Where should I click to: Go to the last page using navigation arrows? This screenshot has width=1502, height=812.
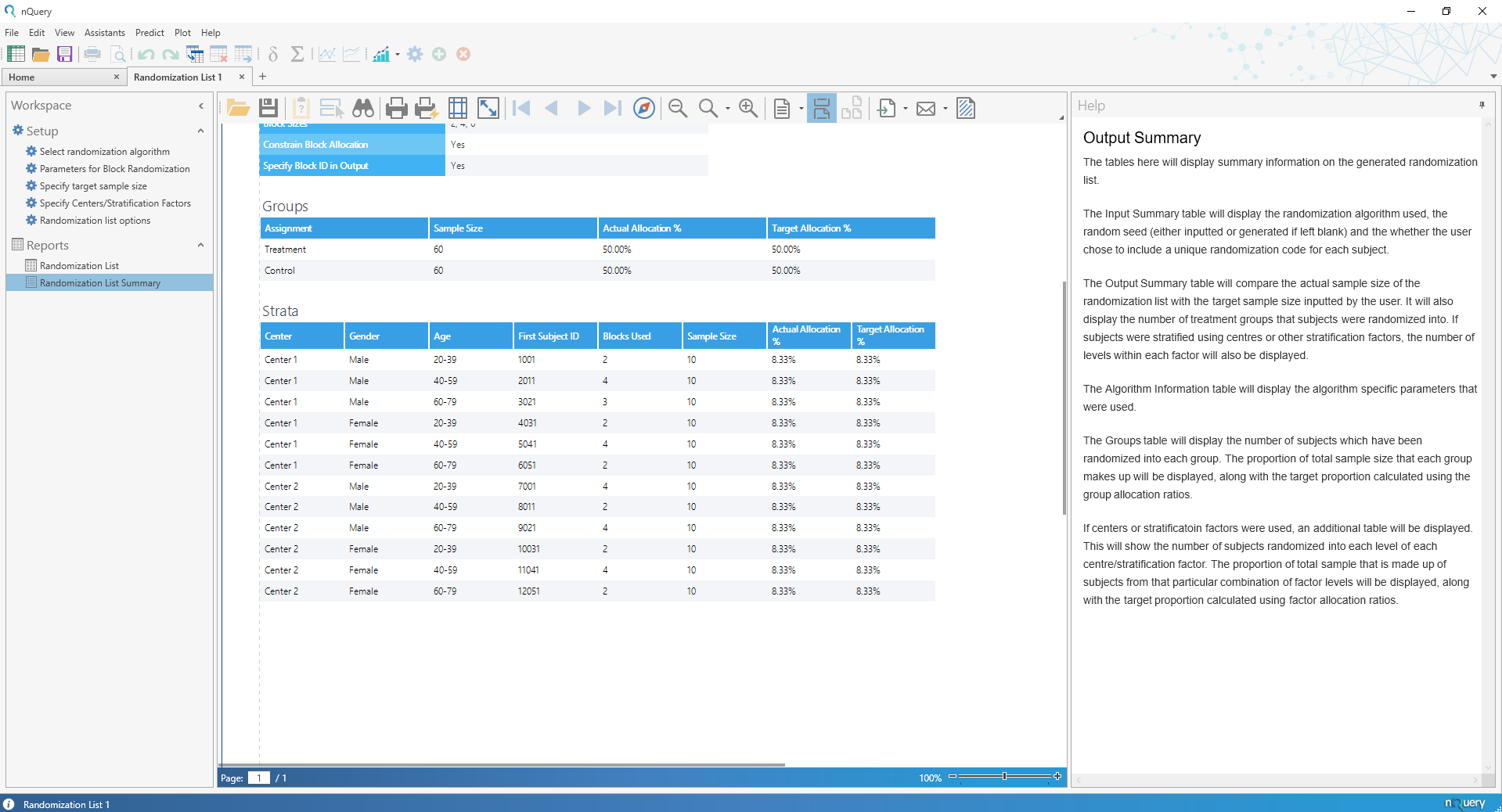pyautogui.click(x=611, y=108)
